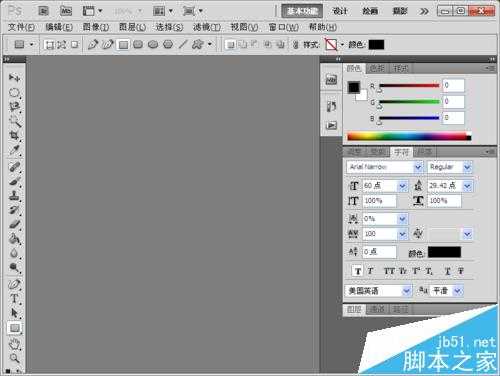Enable Paths mode in options bar

click(62, 45)
